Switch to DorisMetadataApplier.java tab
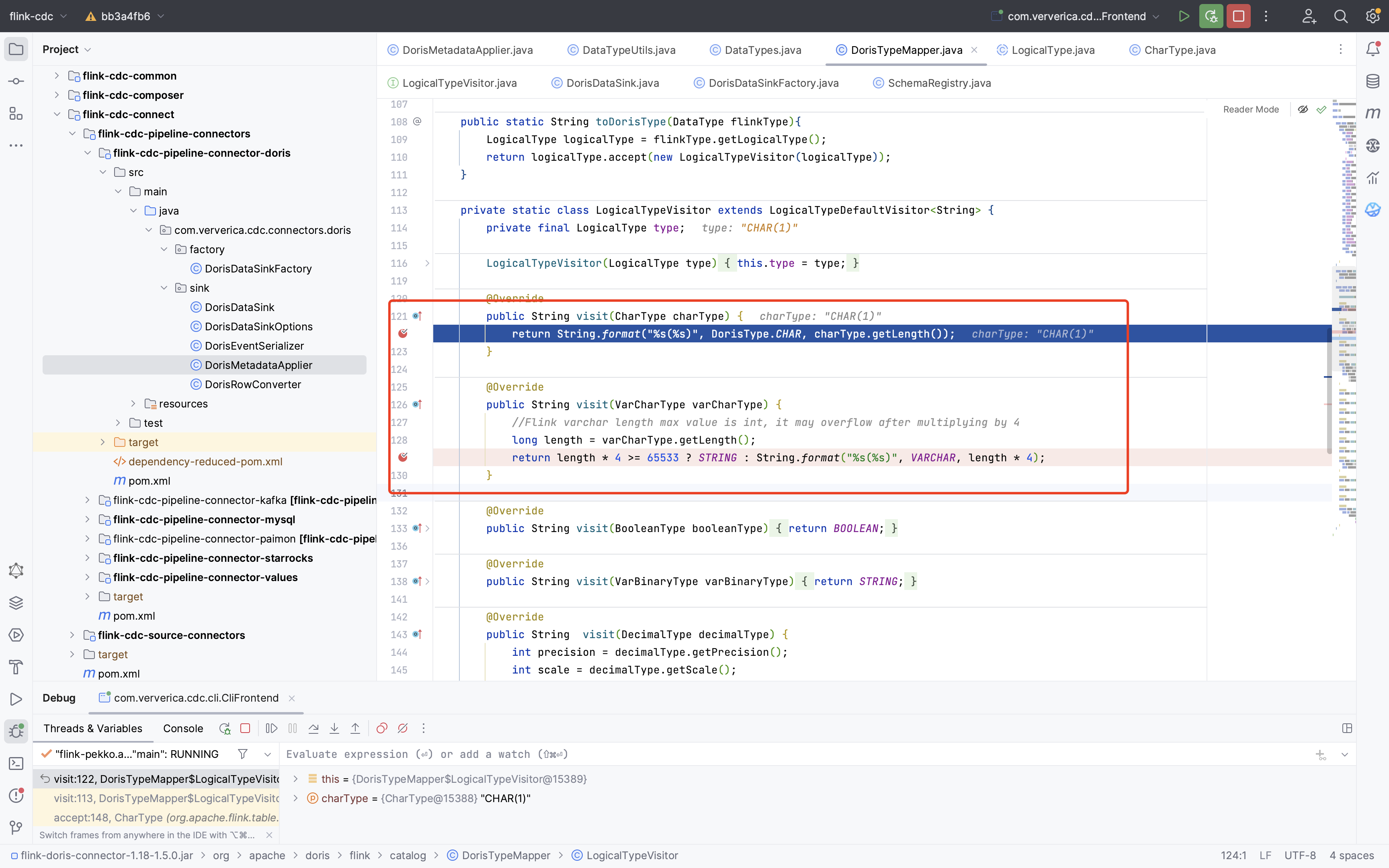 (x=460, y=50)
